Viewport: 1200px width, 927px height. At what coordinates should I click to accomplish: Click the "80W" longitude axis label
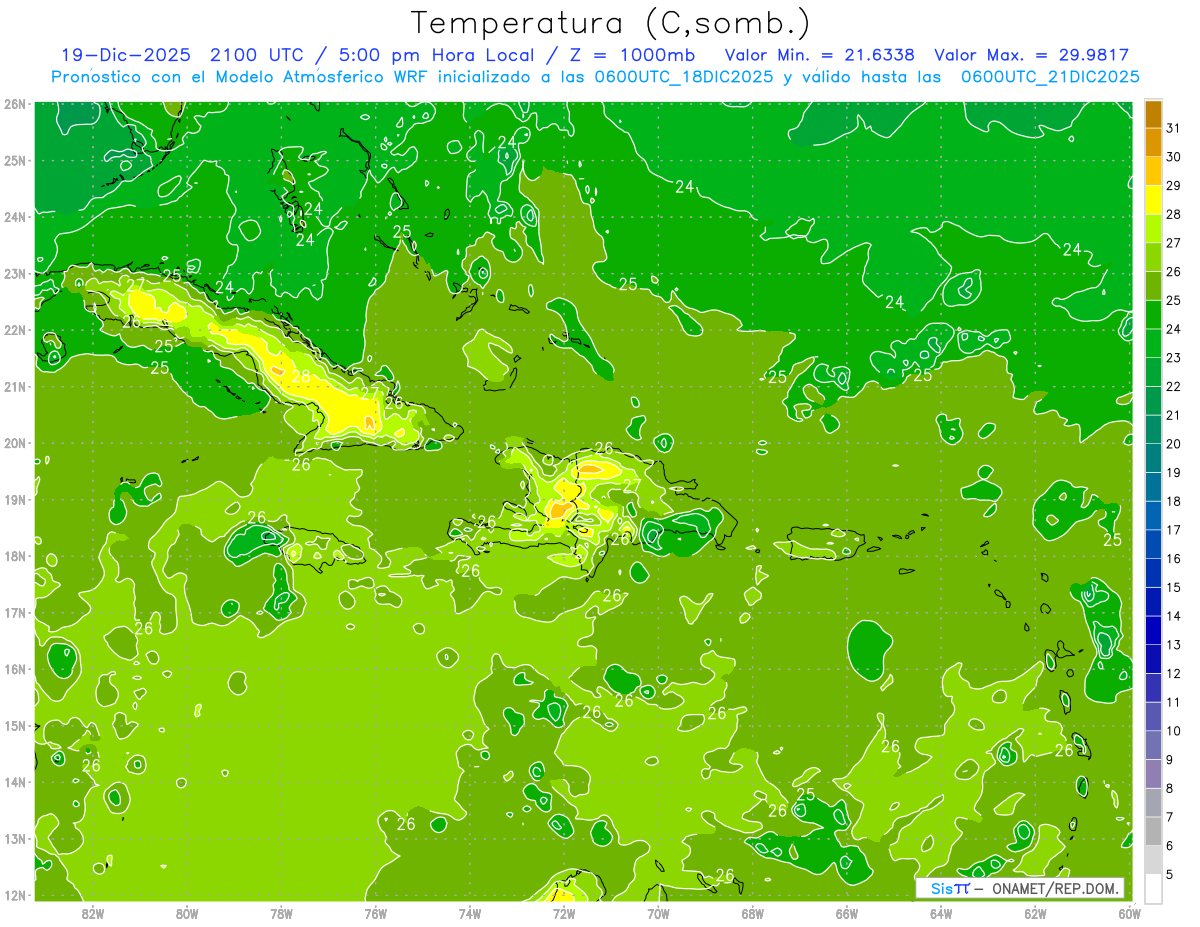pyautogui.click(x=187, y=912)
